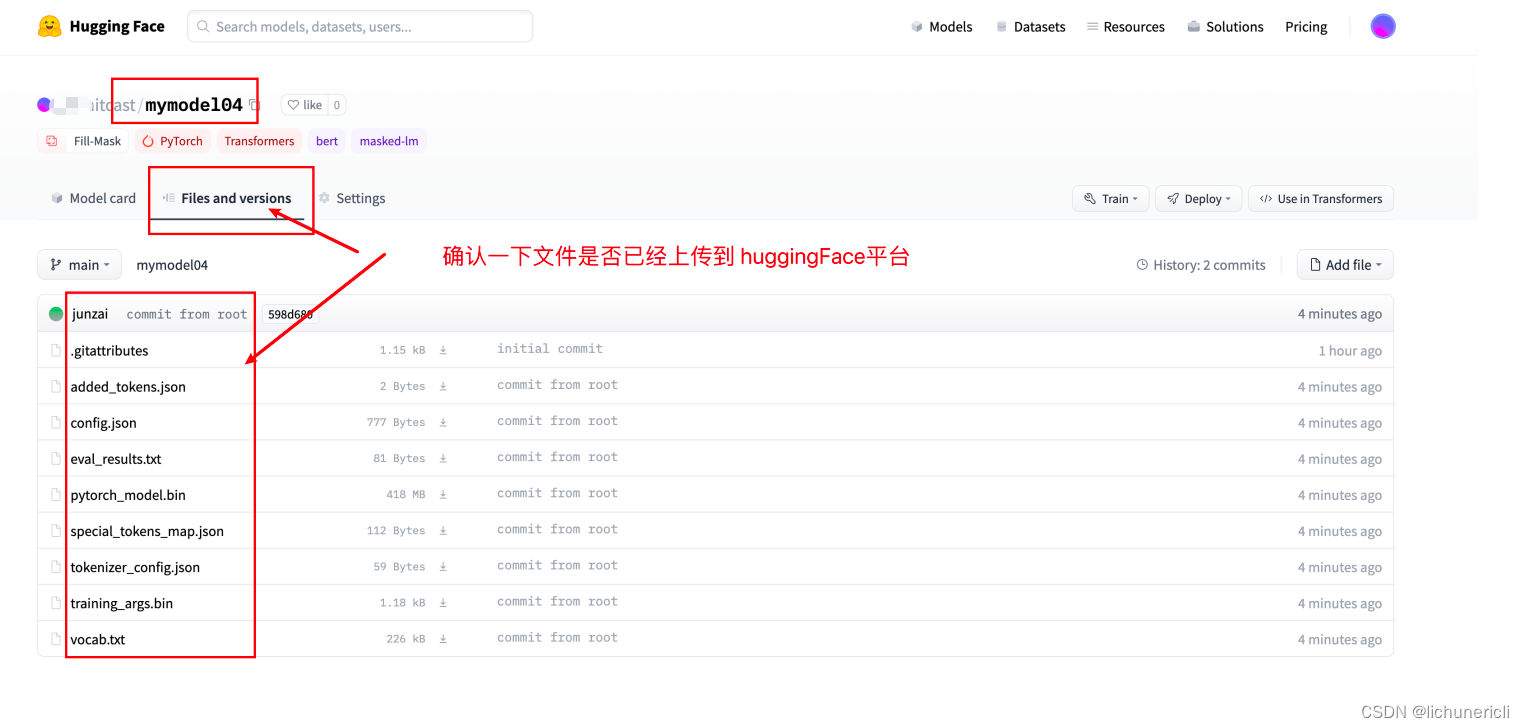Expand the Deploy dropdown
Screen dimensions: 1524x728
click(1198, 199)
